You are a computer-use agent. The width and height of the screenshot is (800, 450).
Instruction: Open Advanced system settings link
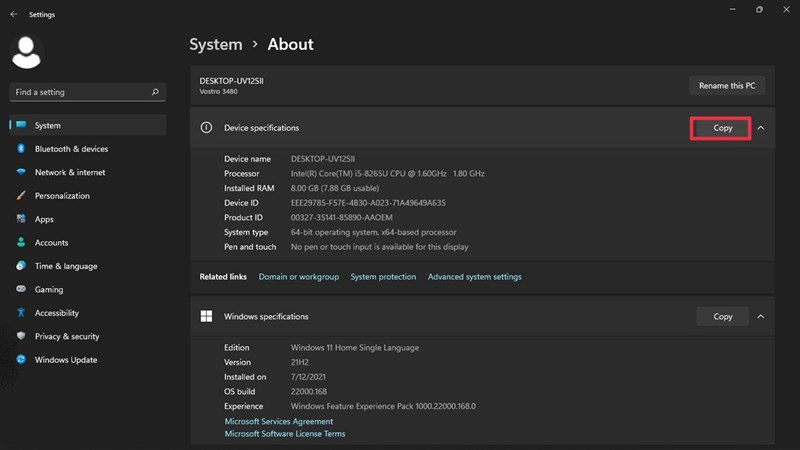pos(474,277)
